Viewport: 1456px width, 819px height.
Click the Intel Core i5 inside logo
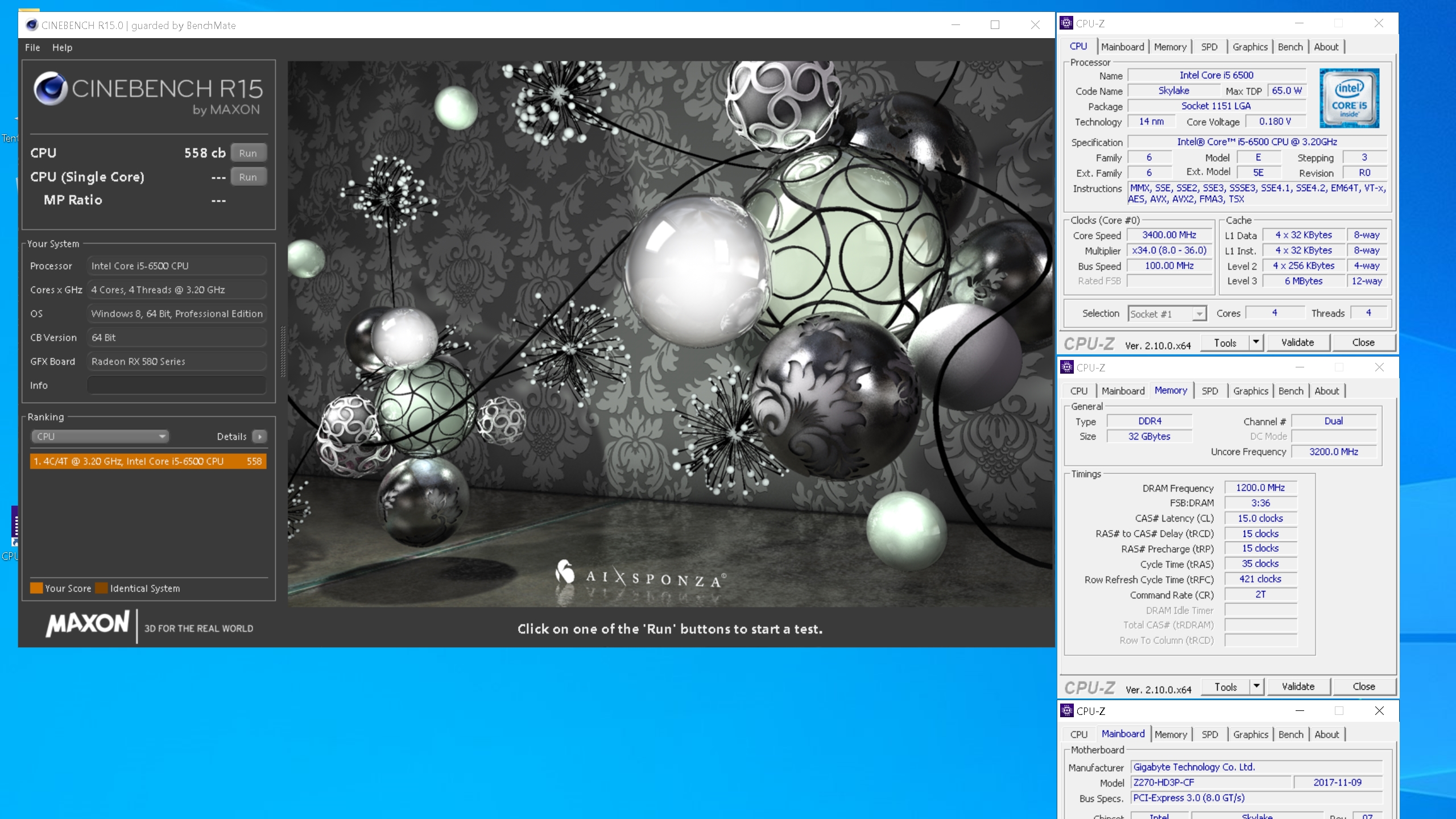pos(1349,98)
